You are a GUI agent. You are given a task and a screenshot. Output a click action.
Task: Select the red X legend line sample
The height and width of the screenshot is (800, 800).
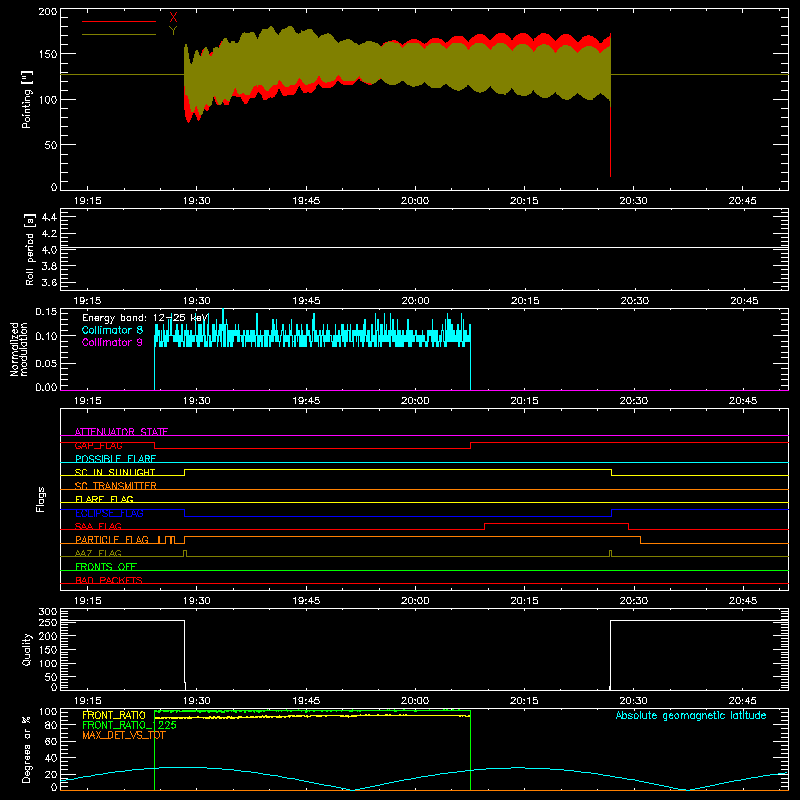(x=119, y=21)
